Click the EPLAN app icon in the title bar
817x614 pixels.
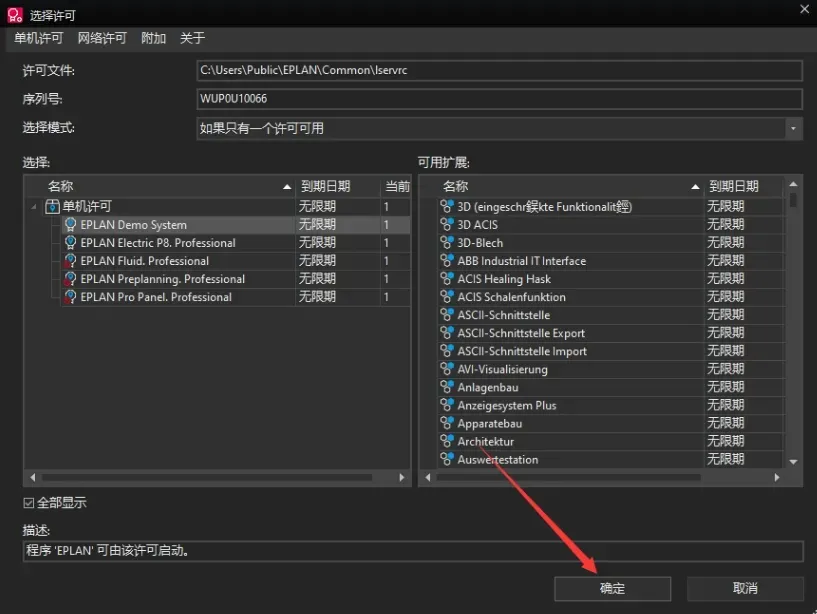[x=15, y=15]
